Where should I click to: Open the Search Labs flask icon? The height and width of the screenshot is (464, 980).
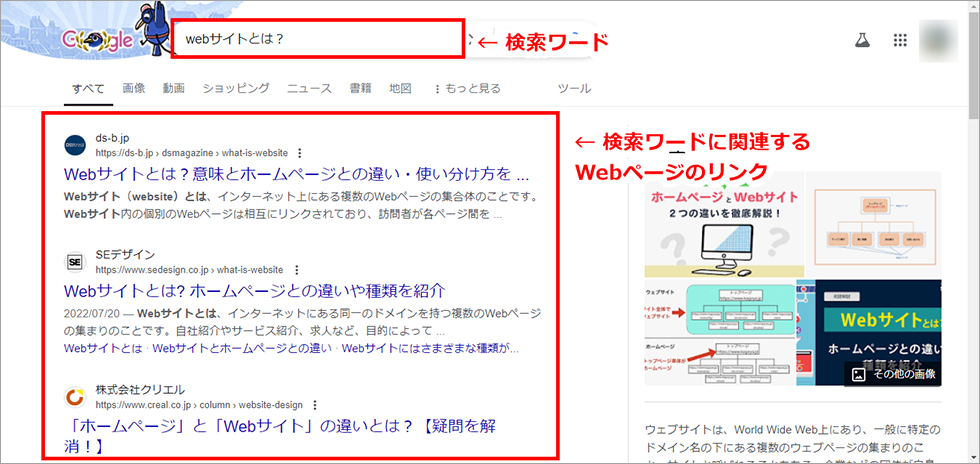tap(862, 41)
